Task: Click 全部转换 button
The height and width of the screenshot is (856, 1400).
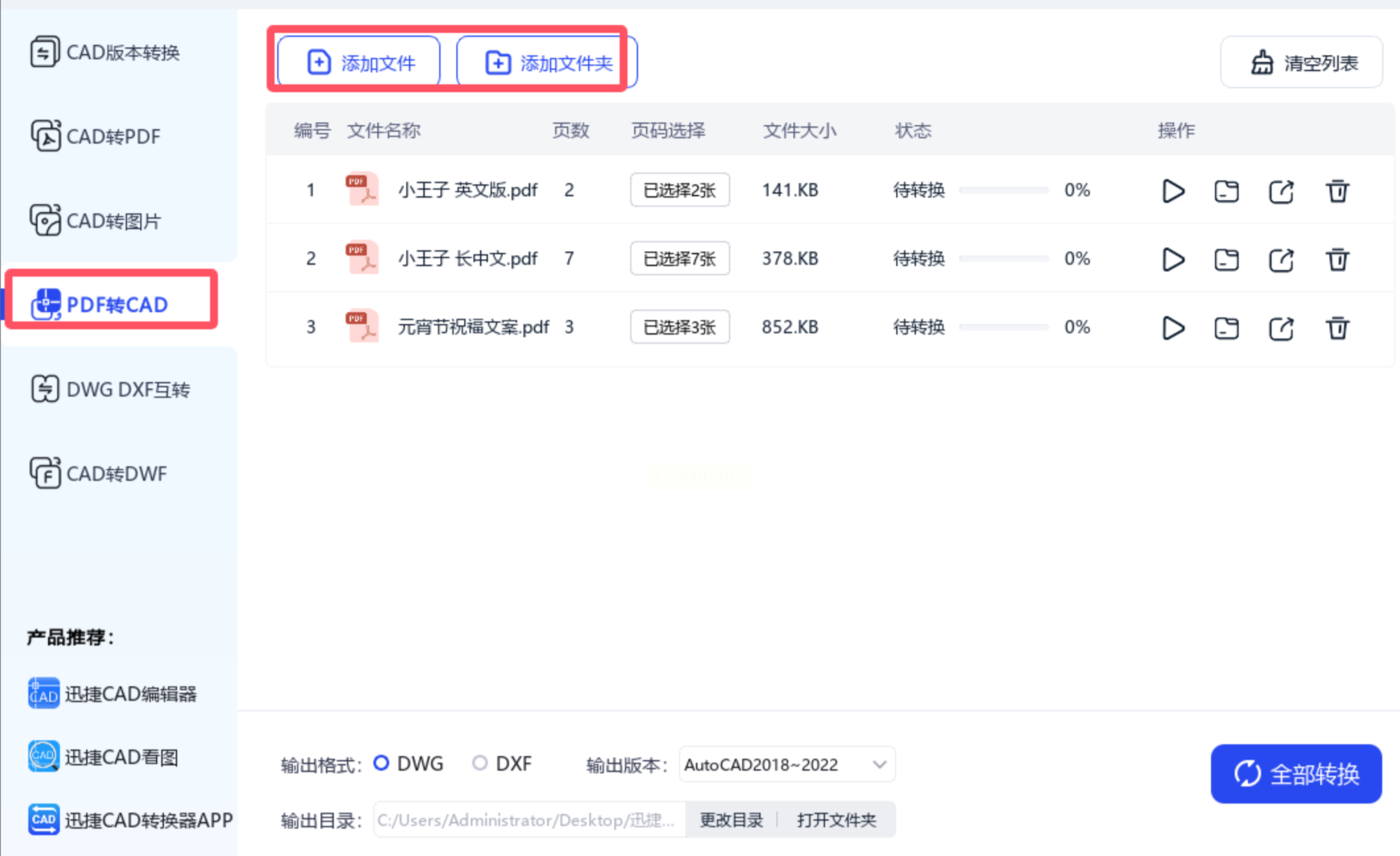Action: 1295,774
